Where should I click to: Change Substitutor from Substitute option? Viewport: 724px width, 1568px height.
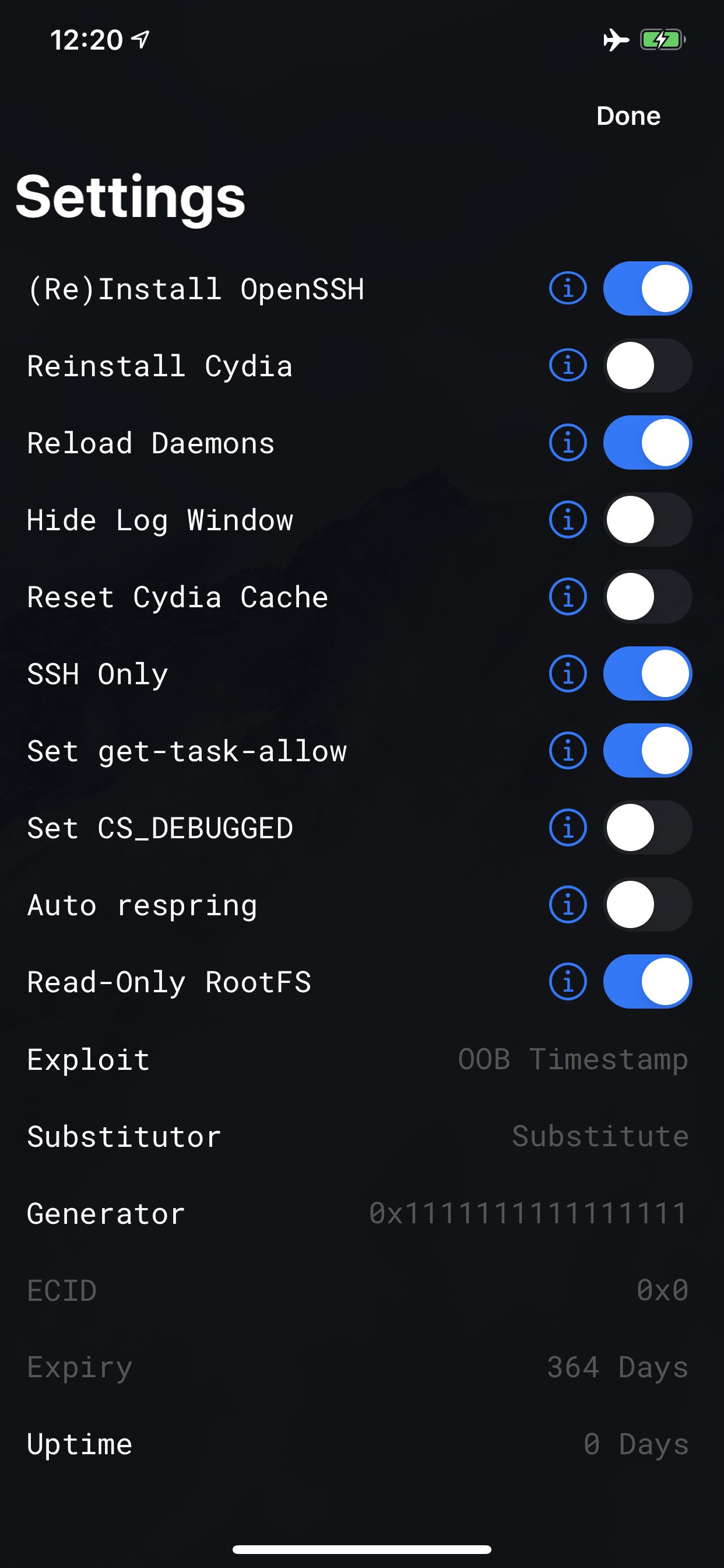600,1136
